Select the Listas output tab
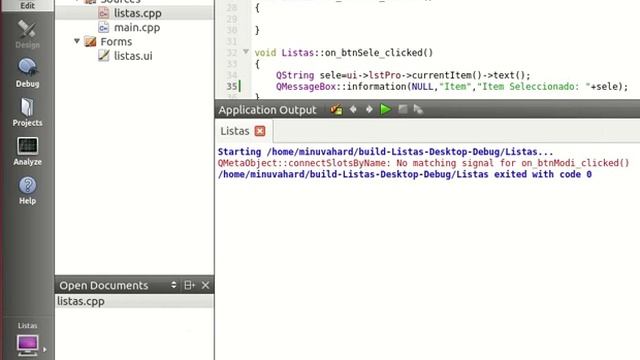This screenshot has height=360, width=640. tap(235, 131)
